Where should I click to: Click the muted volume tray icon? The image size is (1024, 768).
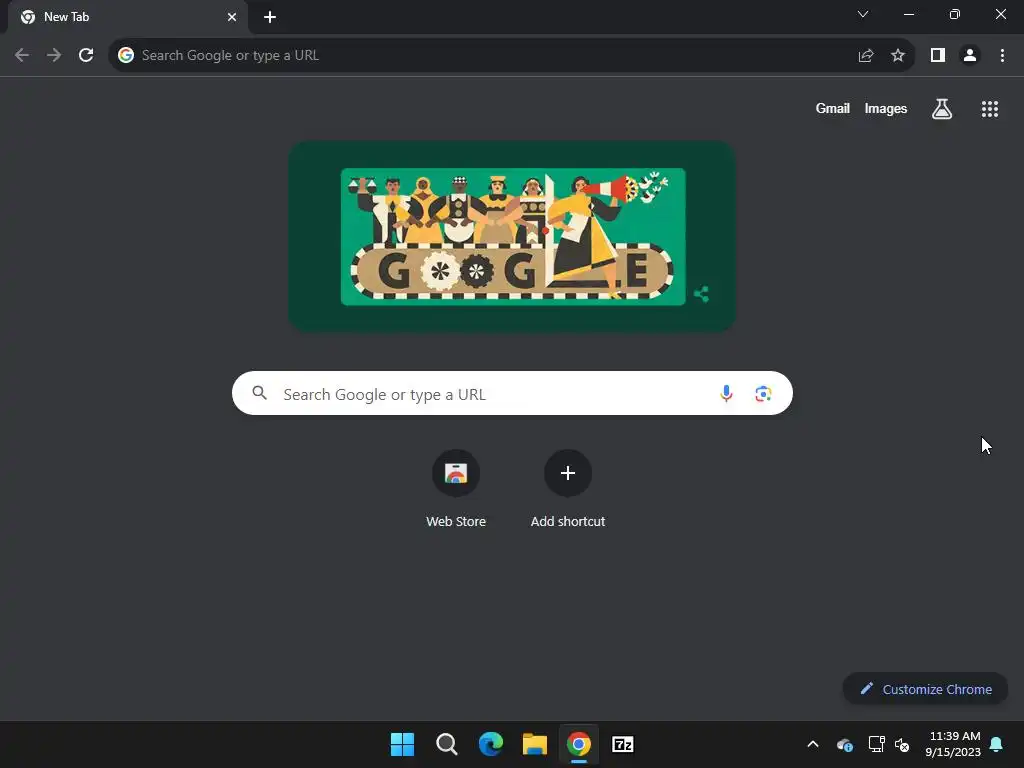point(902,744)
